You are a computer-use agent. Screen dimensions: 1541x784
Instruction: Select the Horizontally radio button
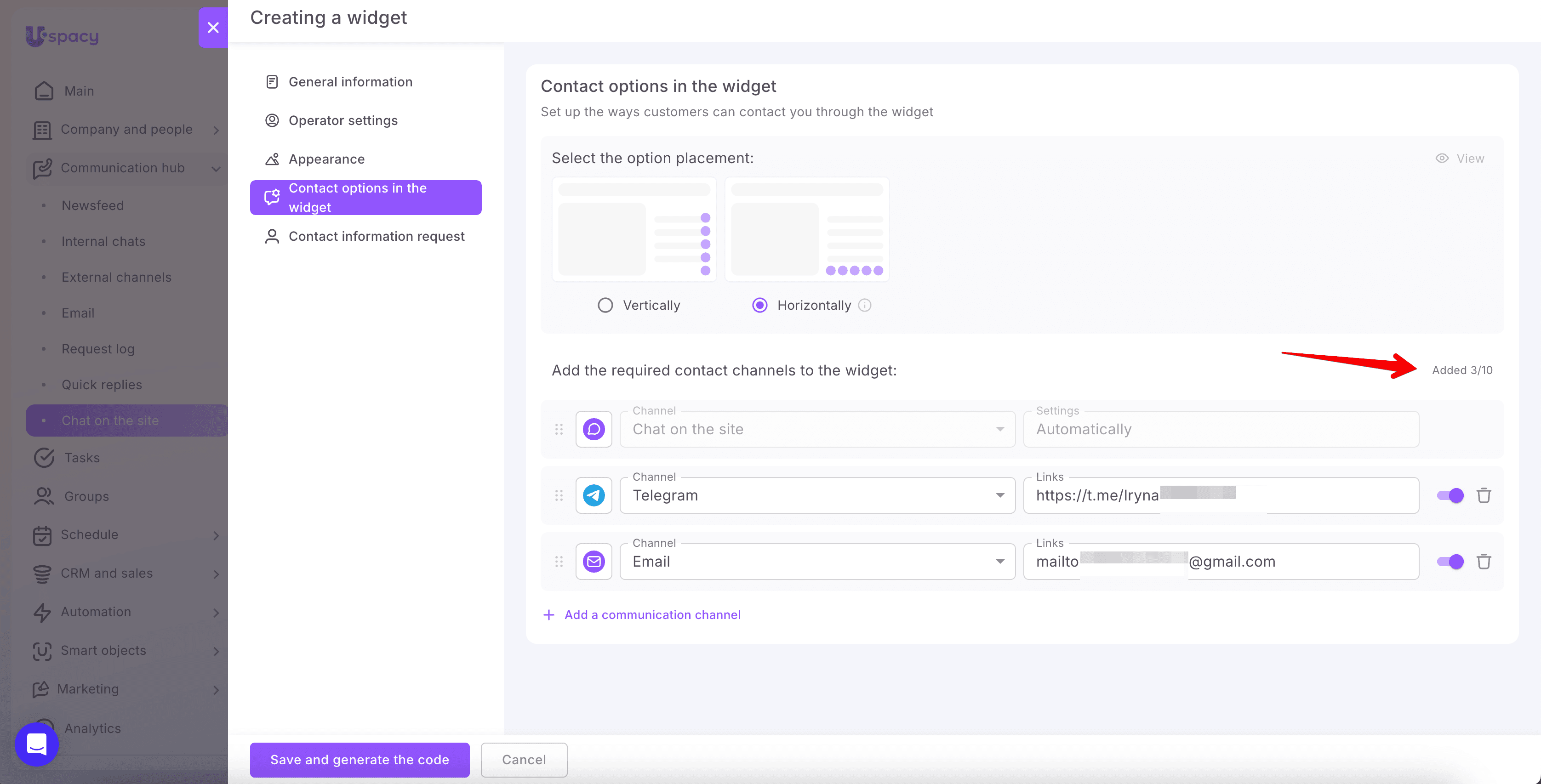[760, 306]
